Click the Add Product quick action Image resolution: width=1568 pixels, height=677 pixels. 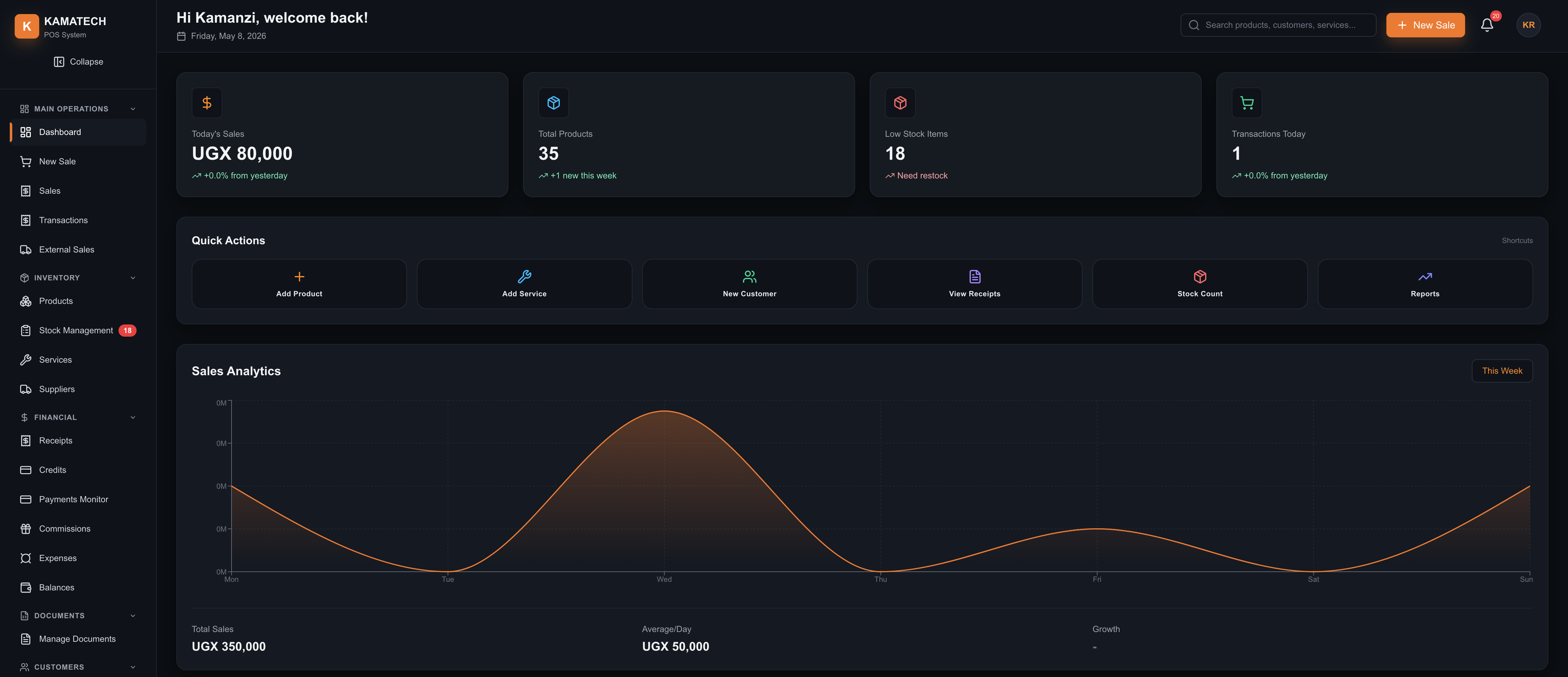tap(299, 284)
